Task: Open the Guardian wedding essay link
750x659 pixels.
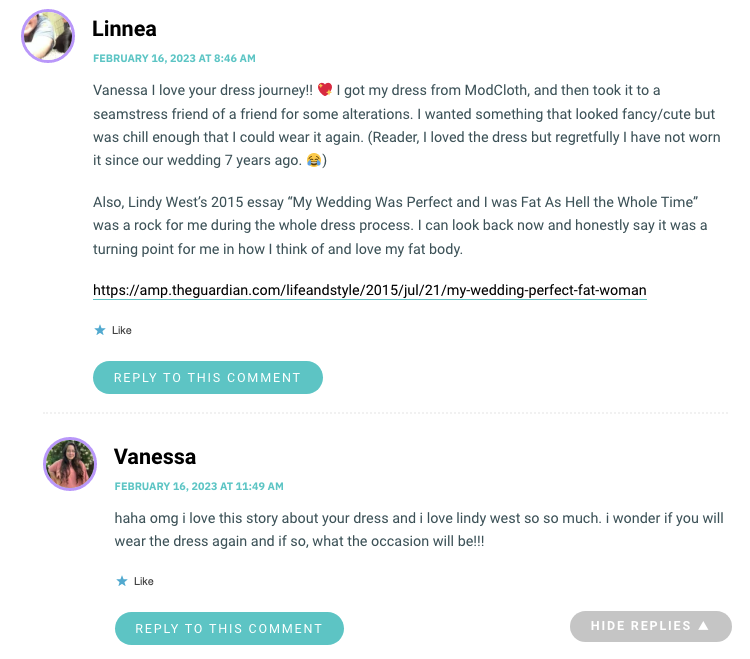Action: pos(370,290)
